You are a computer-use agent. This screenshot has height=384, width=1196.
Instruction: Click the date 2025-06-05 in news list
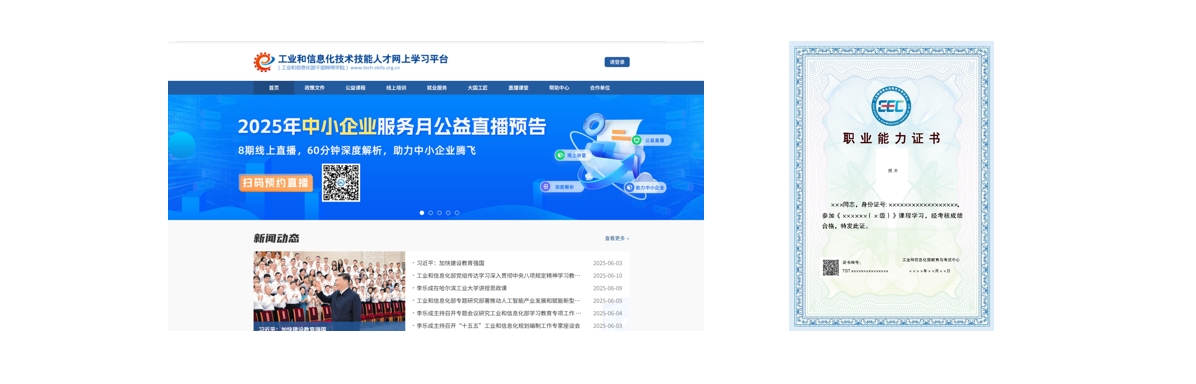coord(608,301)
